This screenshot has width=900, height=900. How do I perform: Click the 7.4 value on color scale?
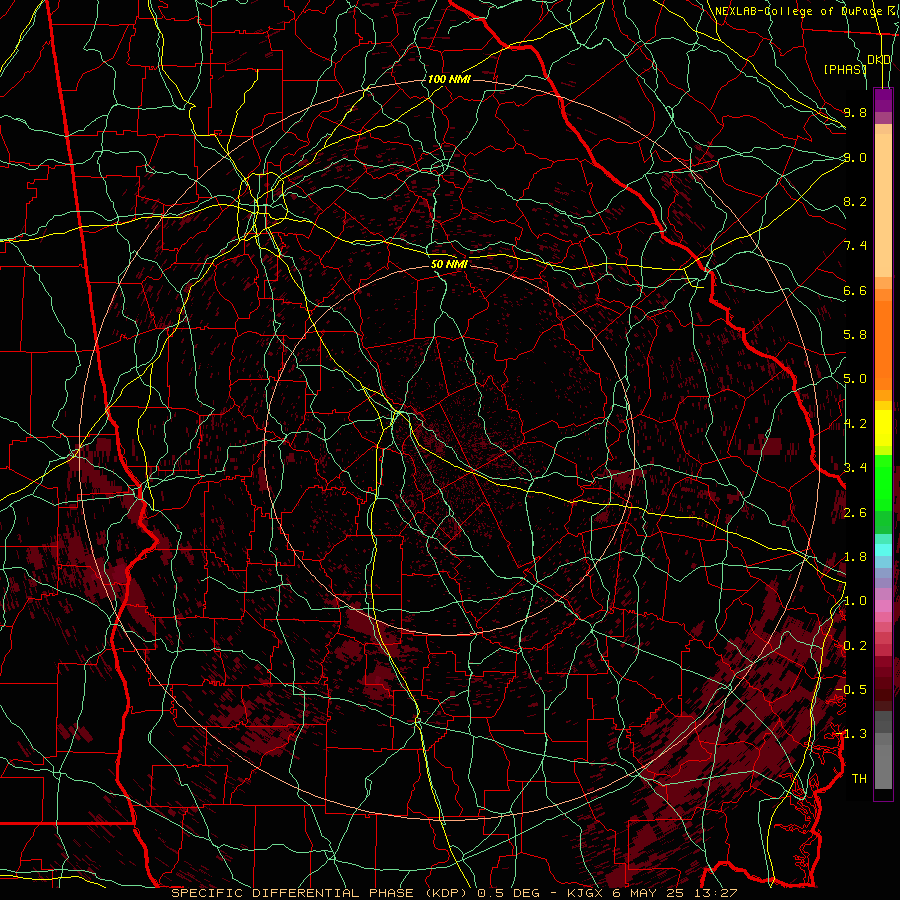(855, 246)
